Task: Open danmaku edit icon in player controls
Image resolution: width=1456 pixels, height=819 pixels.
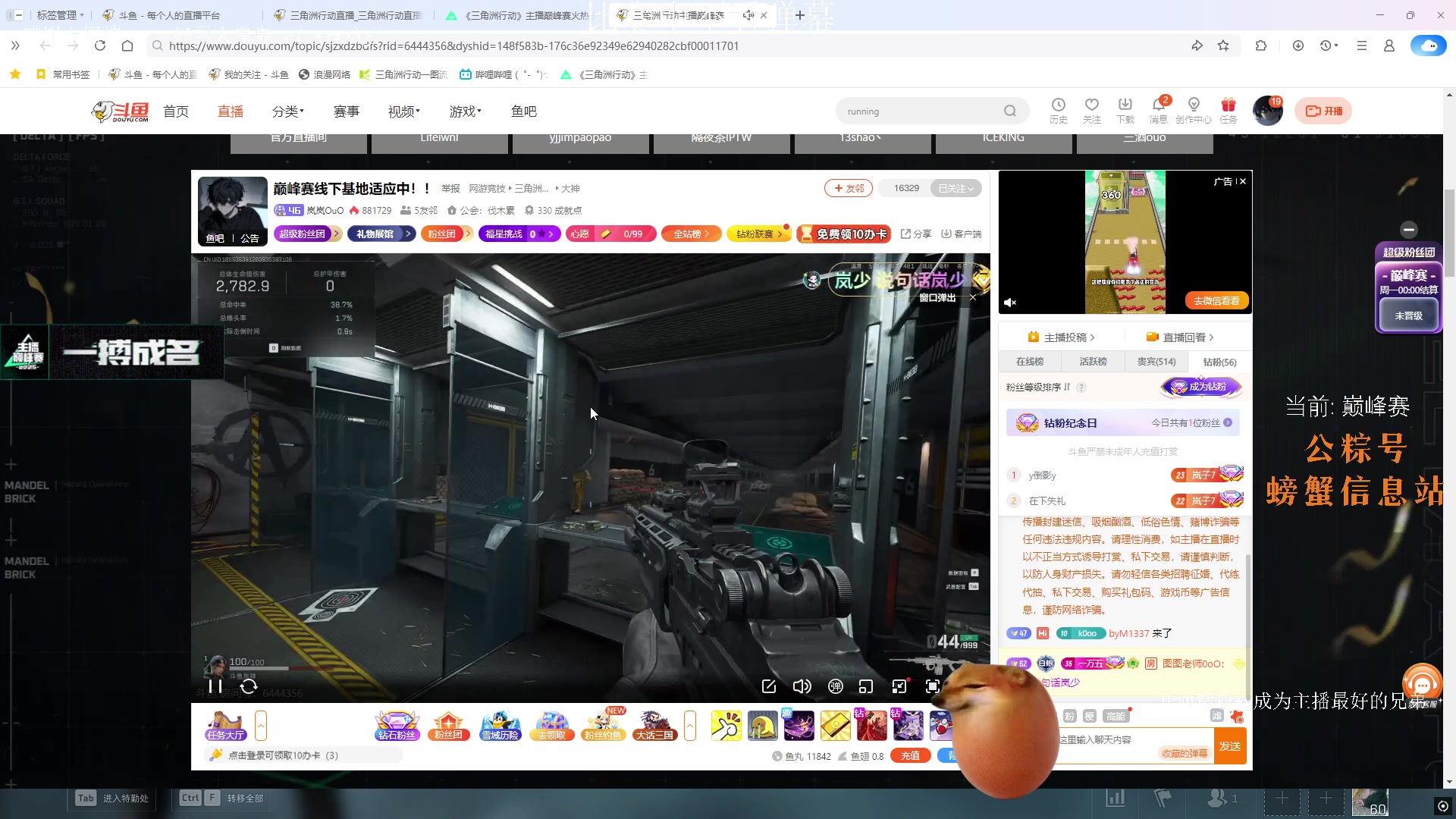Action: [769, 686]
